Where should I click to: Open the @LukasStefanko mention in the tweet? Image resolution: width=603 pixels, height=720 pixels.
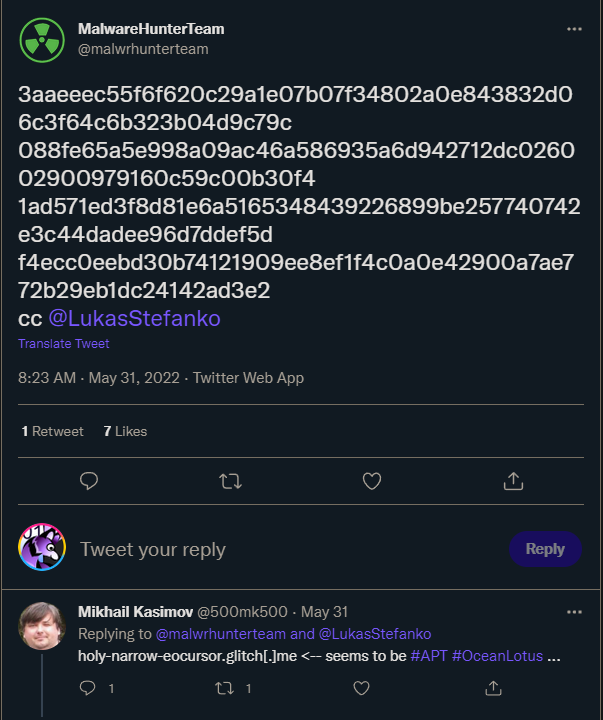pyautogui.click(x=135, y=318)
